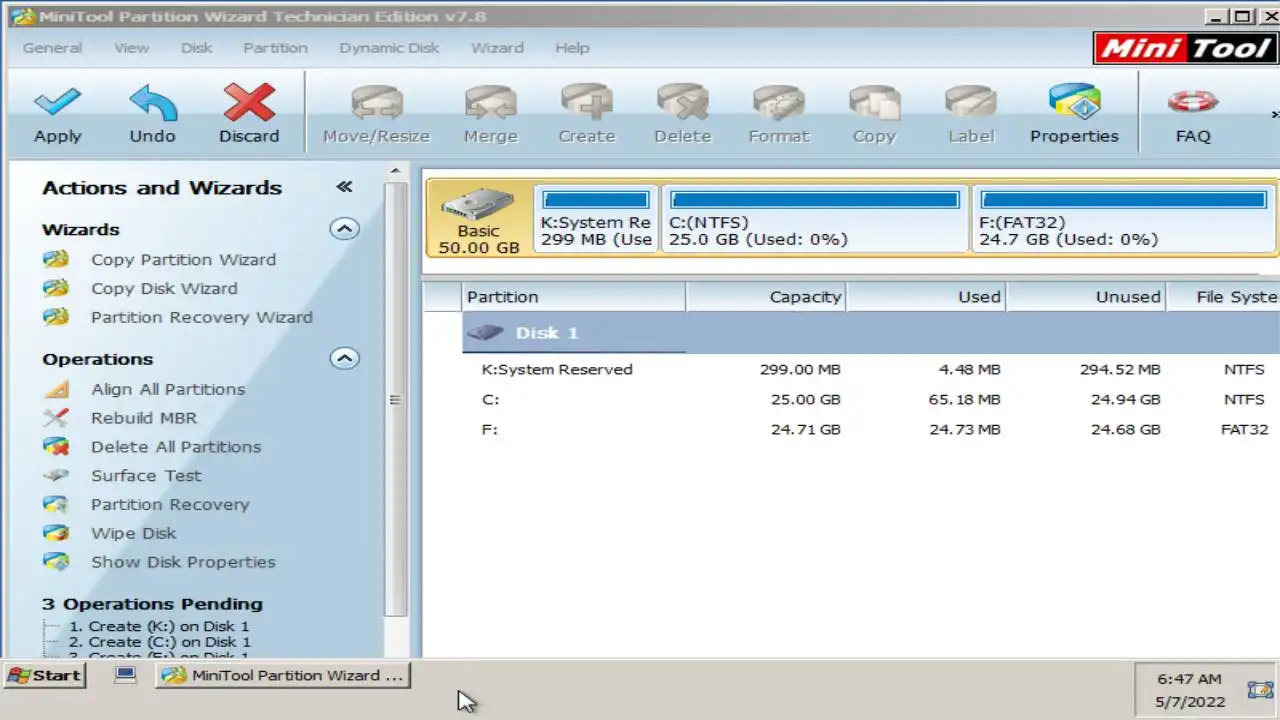Viewport: 1280px width, 720px height.
Task: Collapse the Wizards section
Action: 344,229
